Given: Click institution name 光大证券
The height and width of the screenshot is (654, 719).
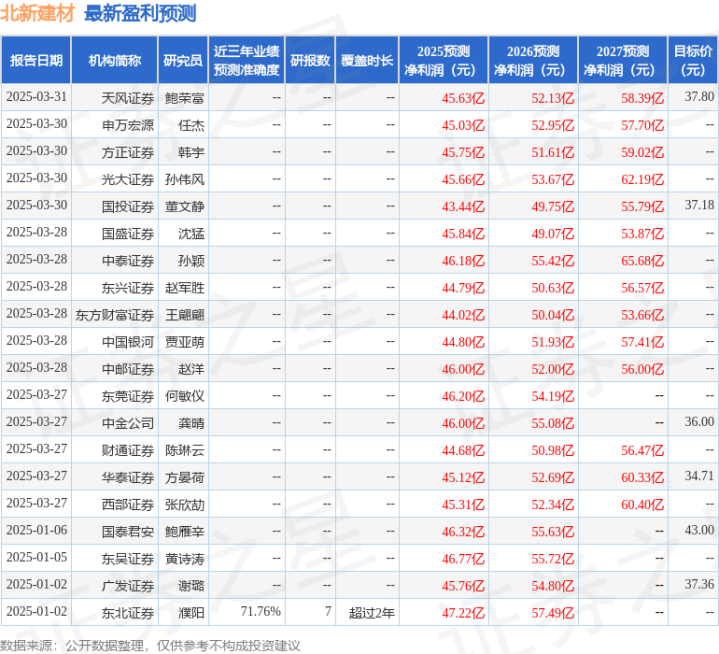Looking at the screenshot, I should pyautogui.click(x=127, y=179).
